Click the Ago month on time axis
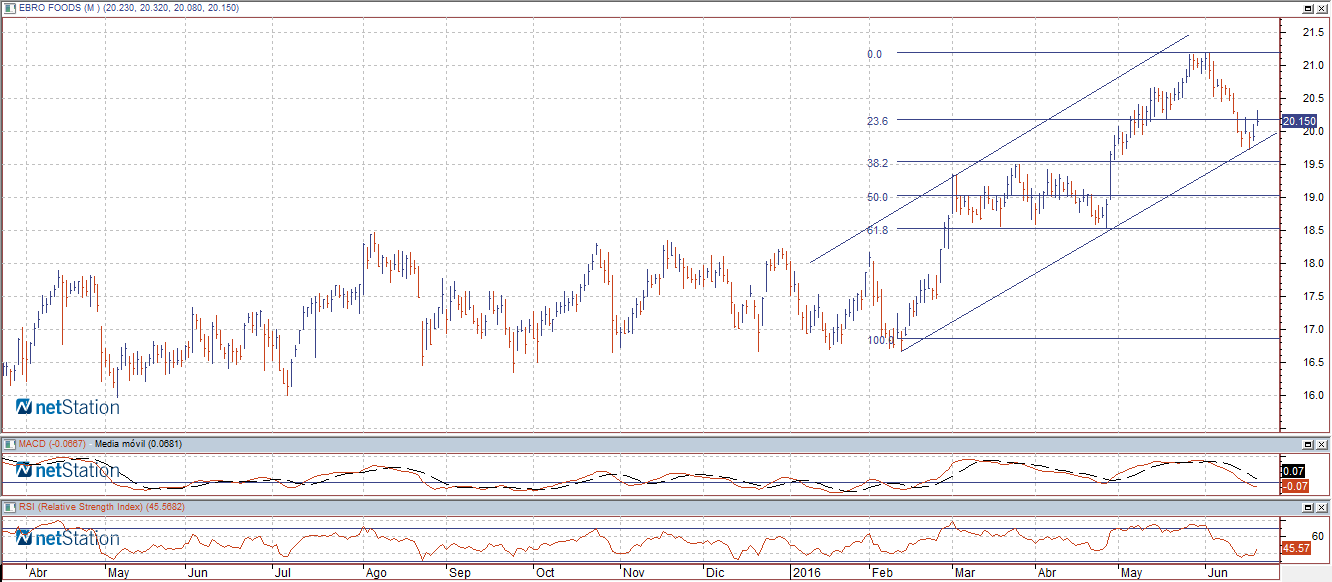 click(x=375, y=574)
